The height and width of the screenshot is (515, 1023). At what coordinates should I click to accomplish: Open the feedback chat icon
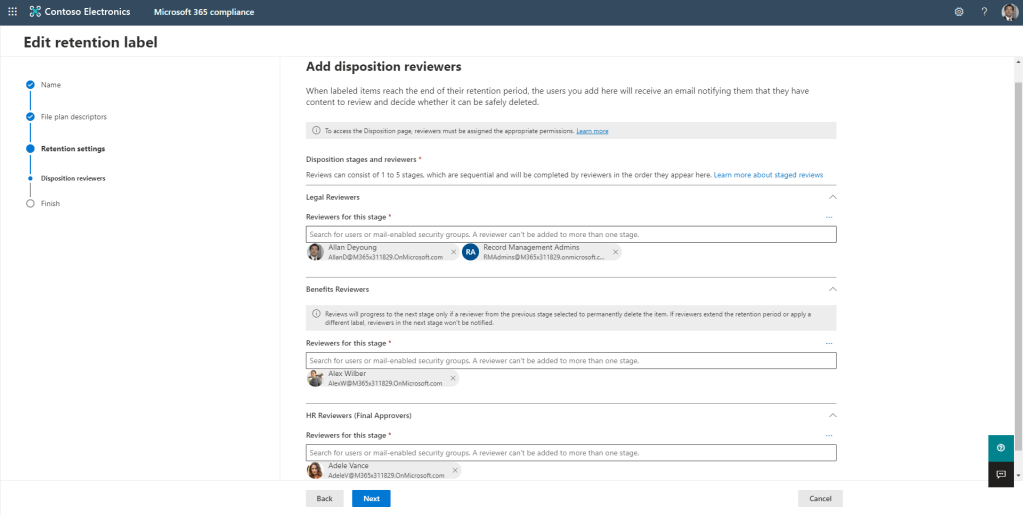pos(1001,474)
